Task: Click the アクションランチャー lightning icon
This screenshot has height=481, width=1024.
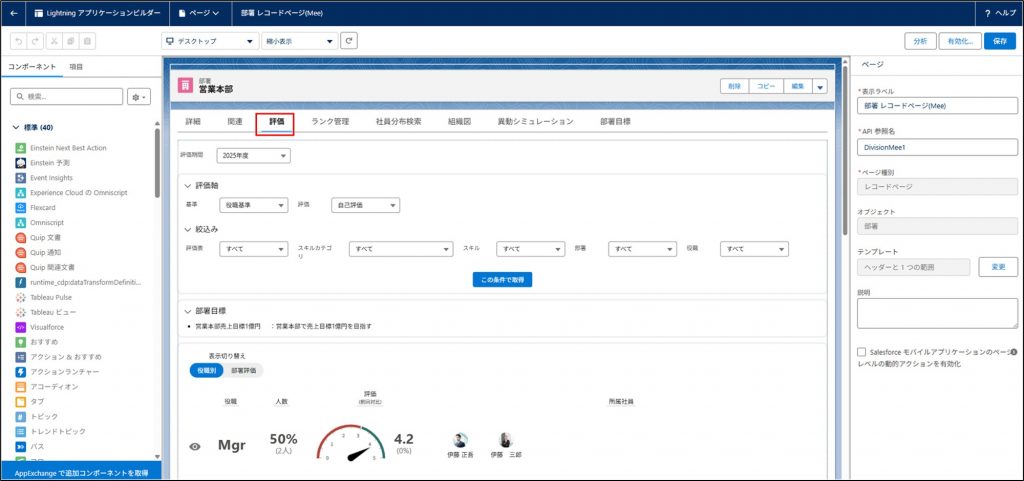Action: click(21, 371)
